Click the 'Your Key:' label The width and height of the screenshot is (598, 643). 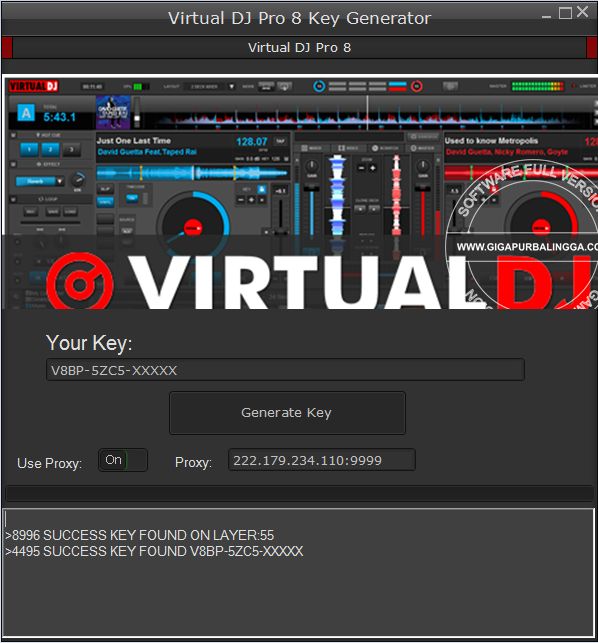89,343
